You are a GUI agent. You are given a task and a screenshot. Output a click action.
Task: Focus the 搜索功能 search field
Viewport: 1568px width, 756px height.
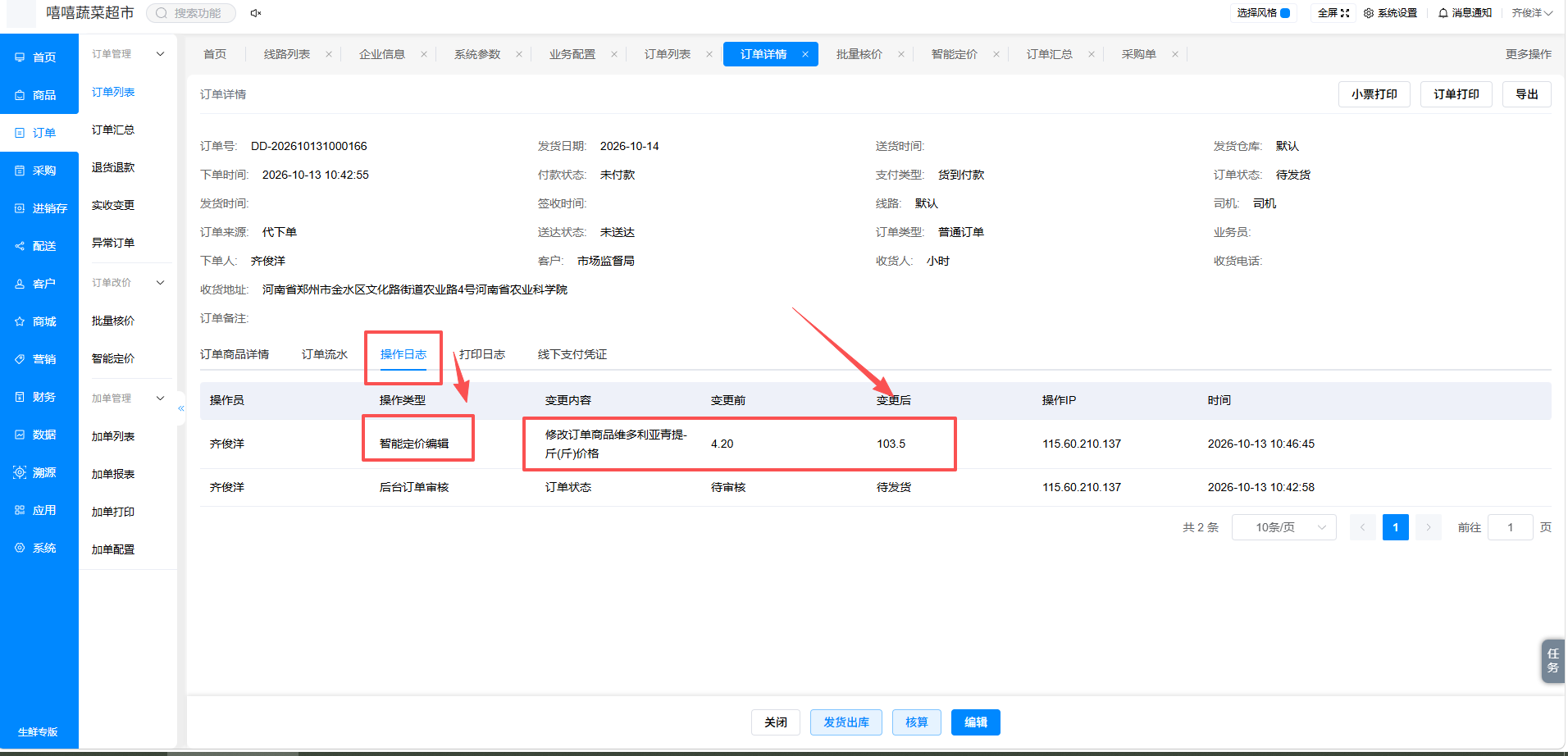coord(191,13)
